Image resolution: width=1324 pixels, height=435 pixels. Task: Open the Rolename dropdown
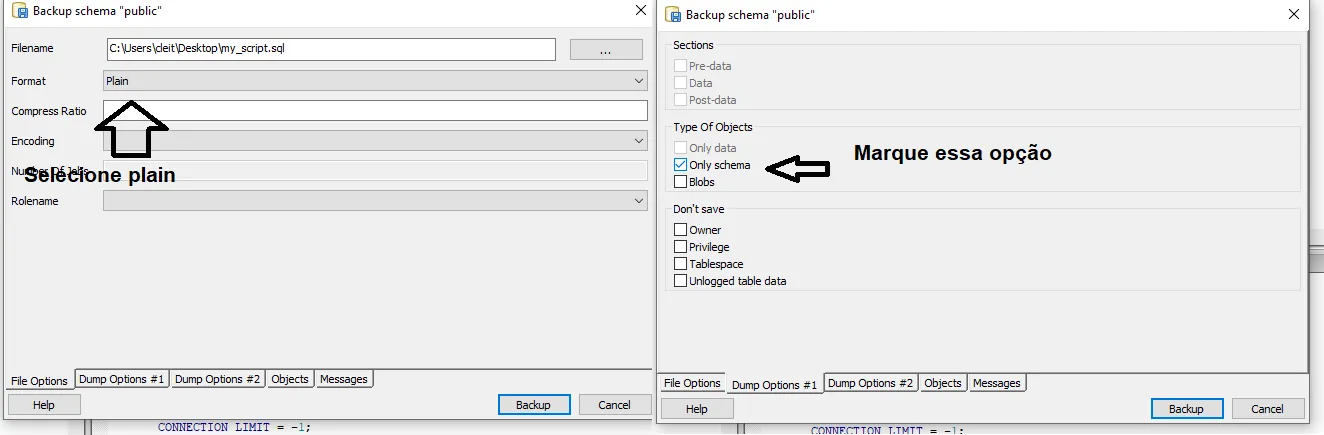(375, 201)
